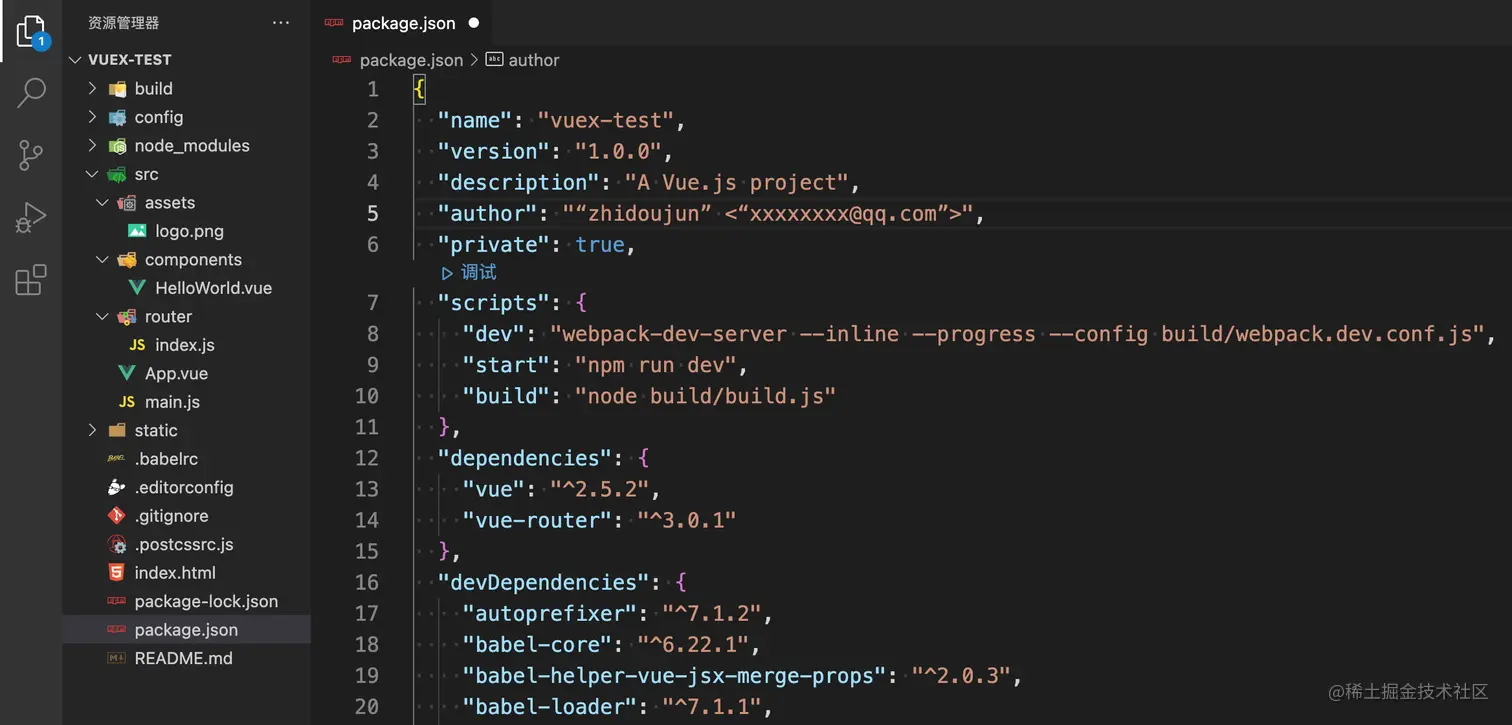The height and width of the screenshot is (725, 1512).
Task: Click the router folder icon
Action: click(127, 316)
